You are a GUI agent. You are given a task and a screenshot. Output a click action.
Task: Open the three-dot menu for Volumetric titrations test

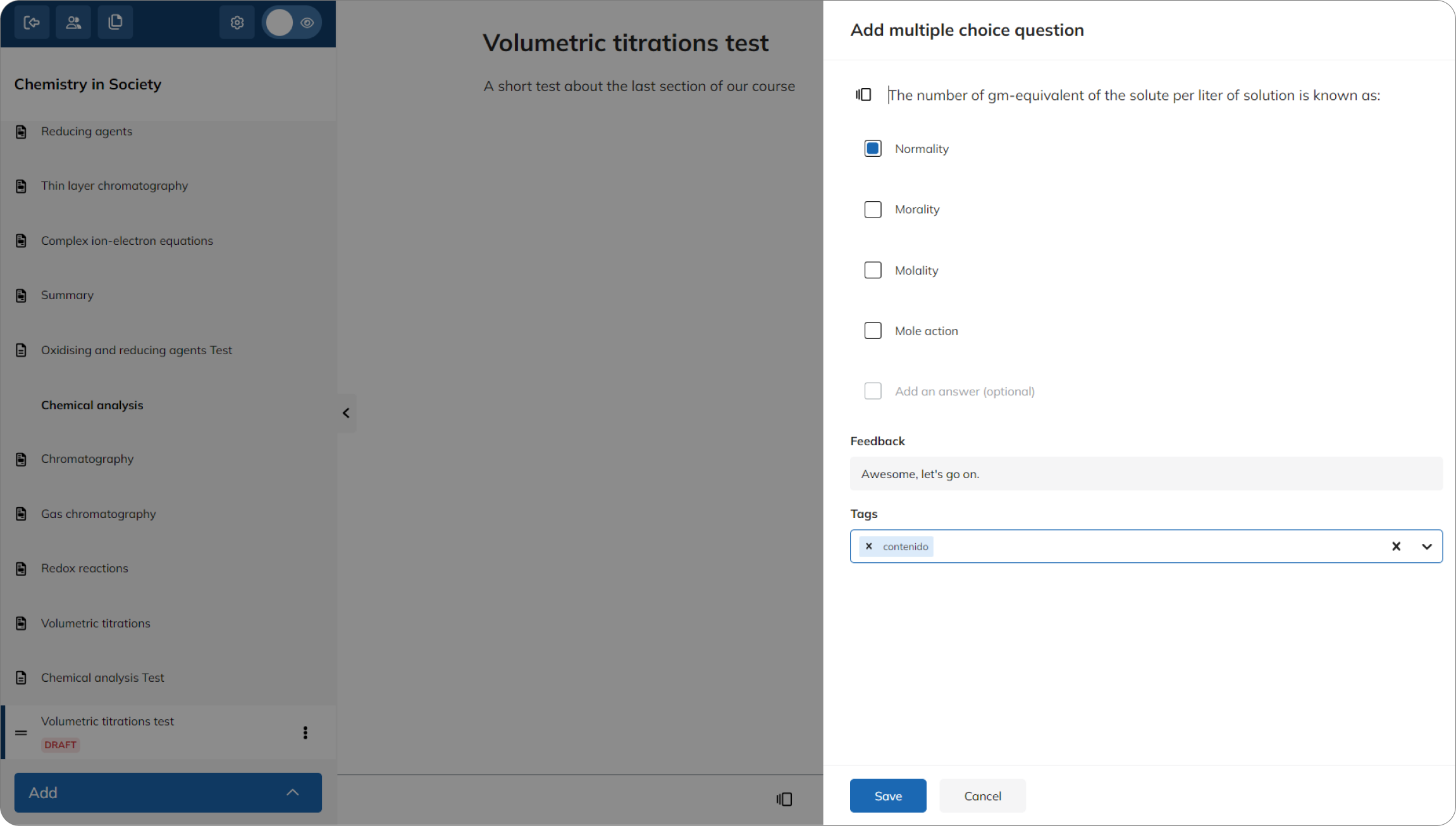[305, 732]
